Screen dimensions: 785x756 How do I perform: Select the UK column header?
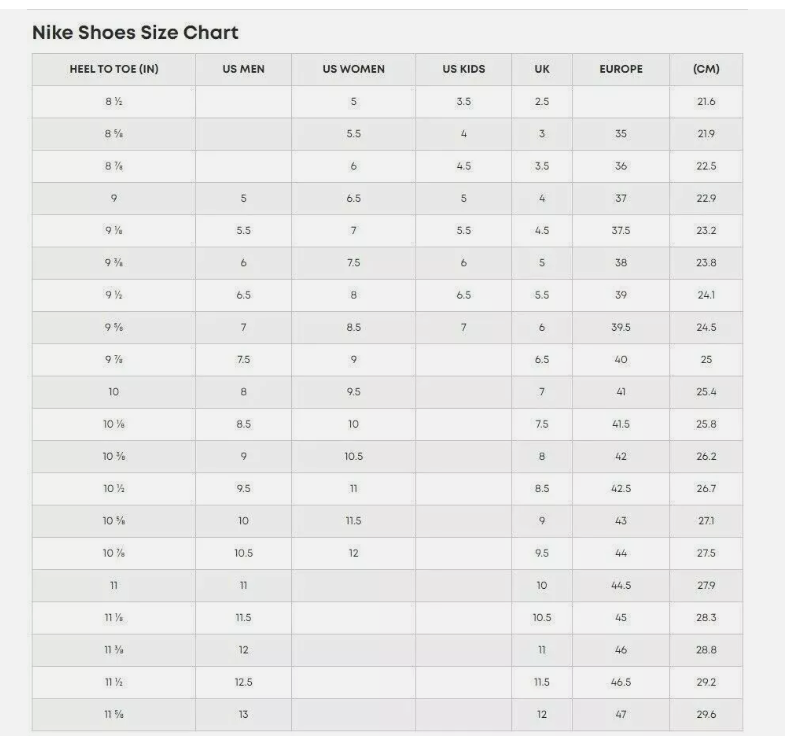tap(541, 70)
